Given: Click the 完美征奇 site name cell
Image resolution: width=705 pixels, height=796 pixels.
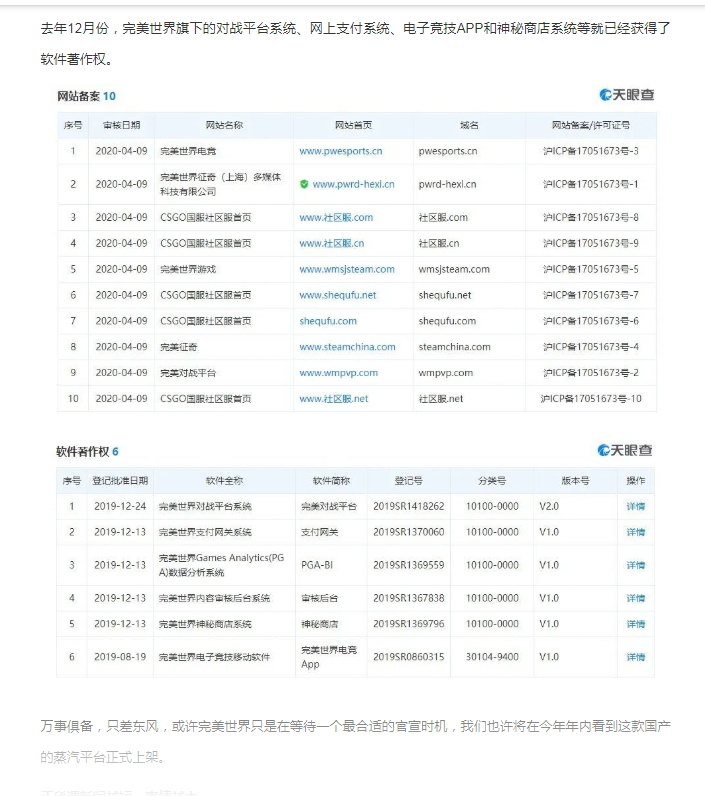Looking at the screenshot, I should pyautogui.click(x=179, y=347).
